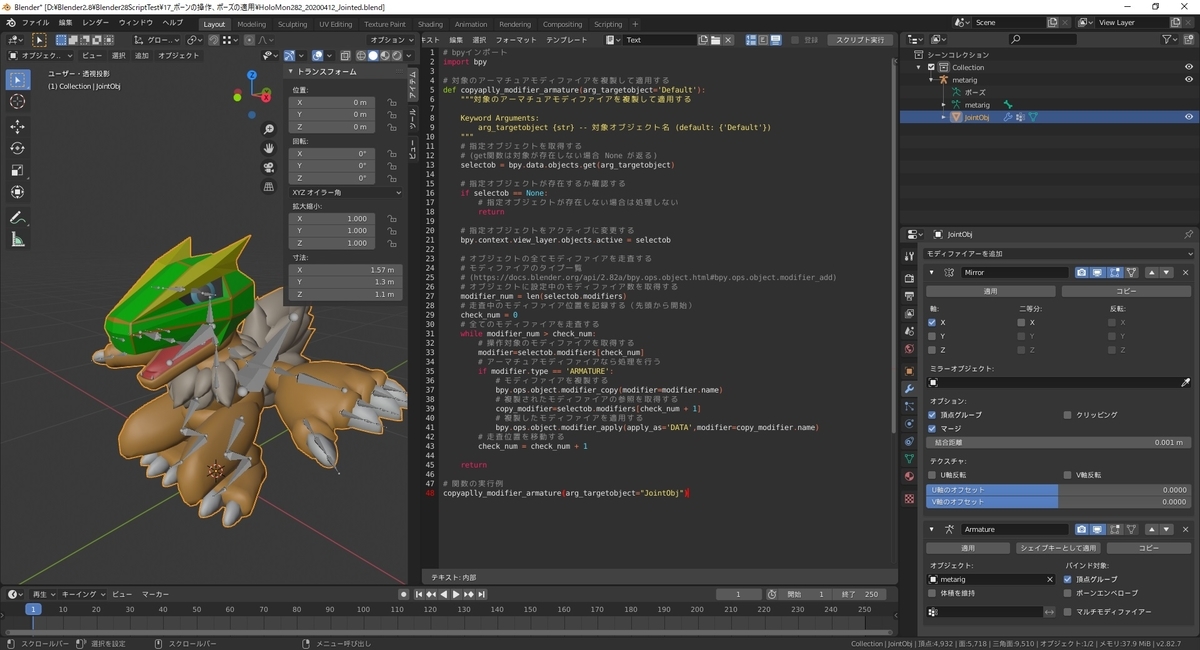This screenshot has height=650, width=1200.
Task: Open the Tool properties tab (wrench-screwdriver icon)
Action: (x=909, y=258)
